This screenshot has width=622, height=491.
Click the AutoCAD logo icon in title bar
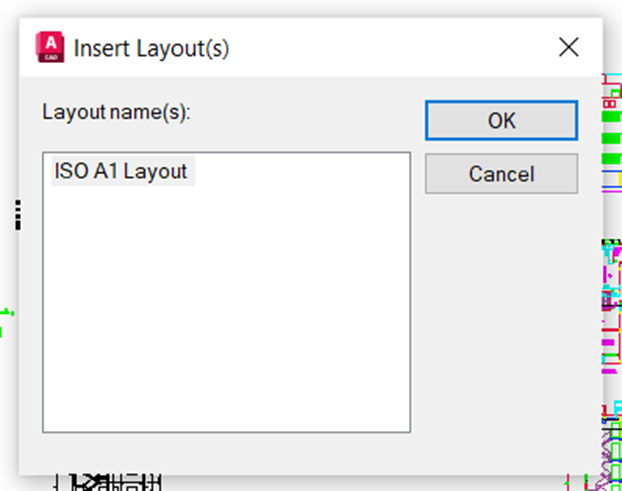point(50,47)
